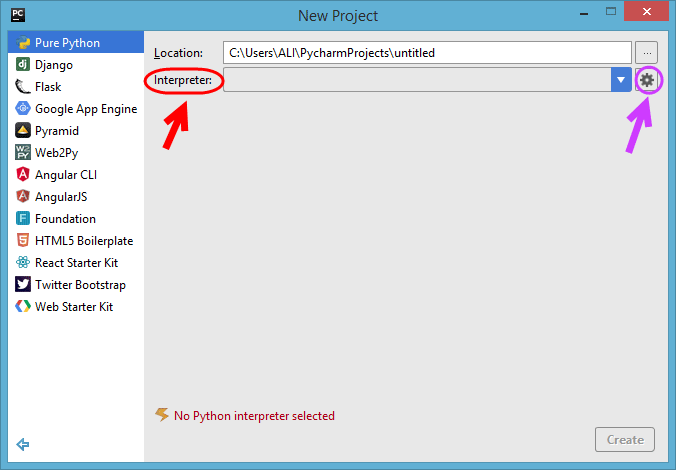Screen dimensions: 676x470
Task: Choose React Starter Kit label
Action: pos(77,263)
